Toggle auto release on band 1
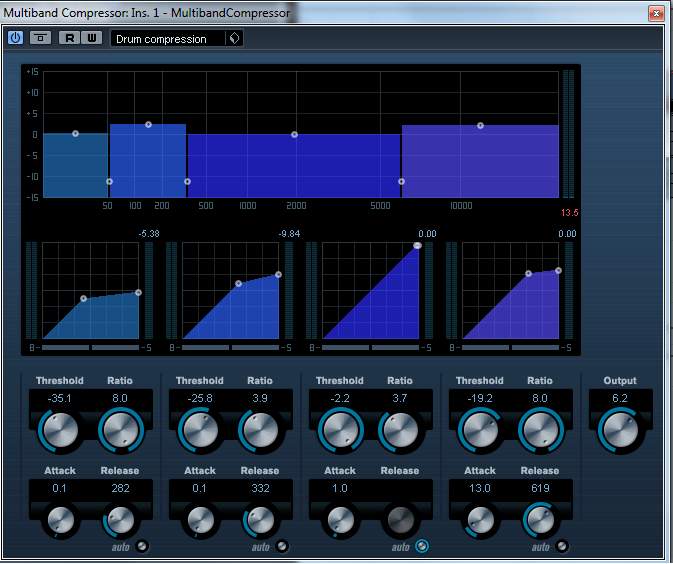This screenshot has height=564, width=673. [142, 546]
